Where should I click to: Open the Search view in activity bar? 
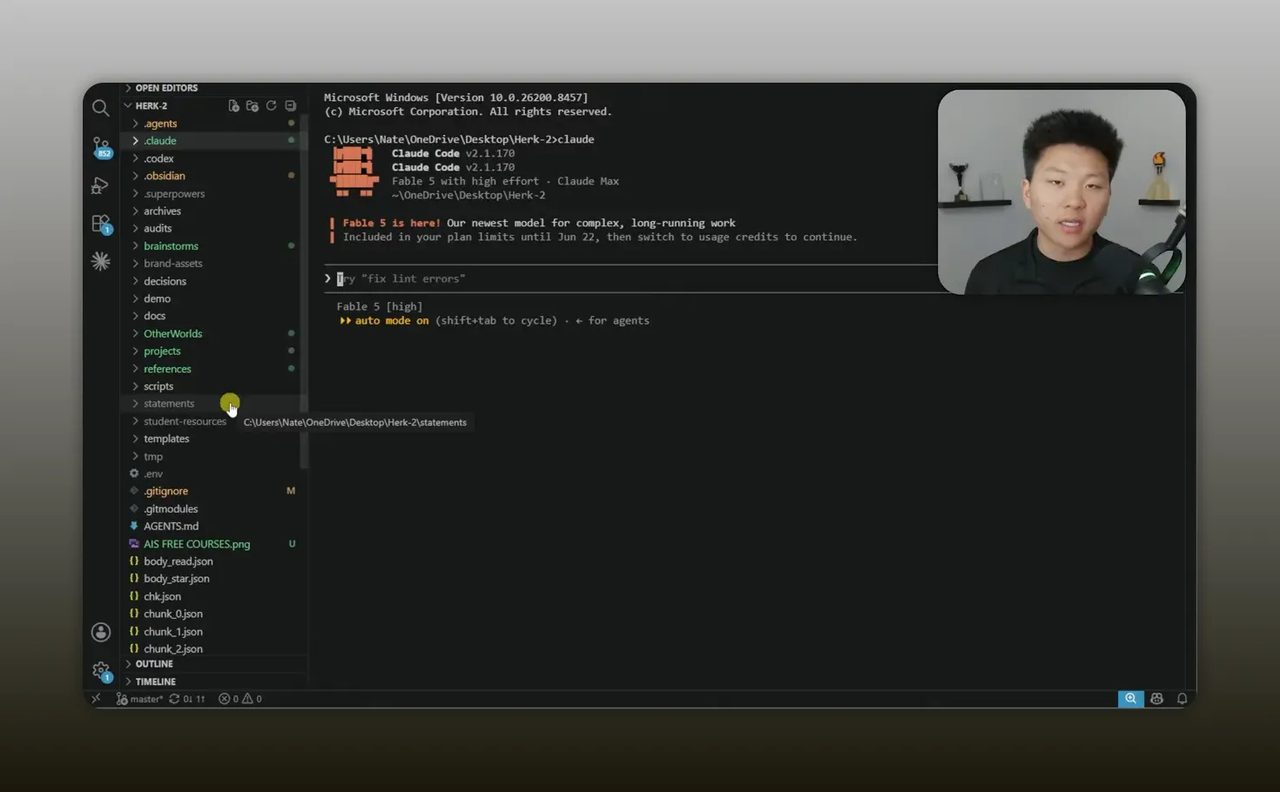(x=100, y=107)
